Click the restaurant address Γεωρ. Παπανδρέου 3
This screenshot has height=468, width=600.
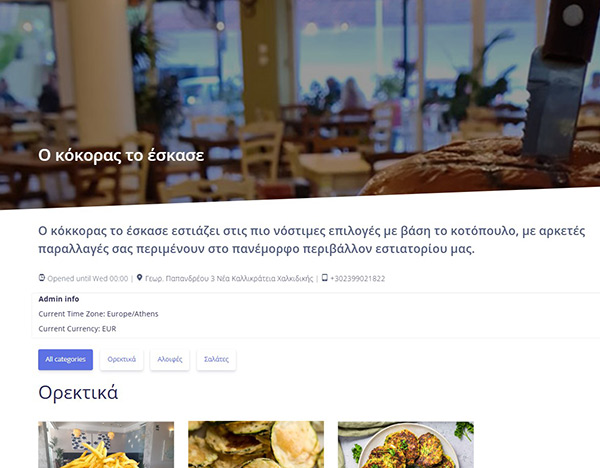coord(229,279)
